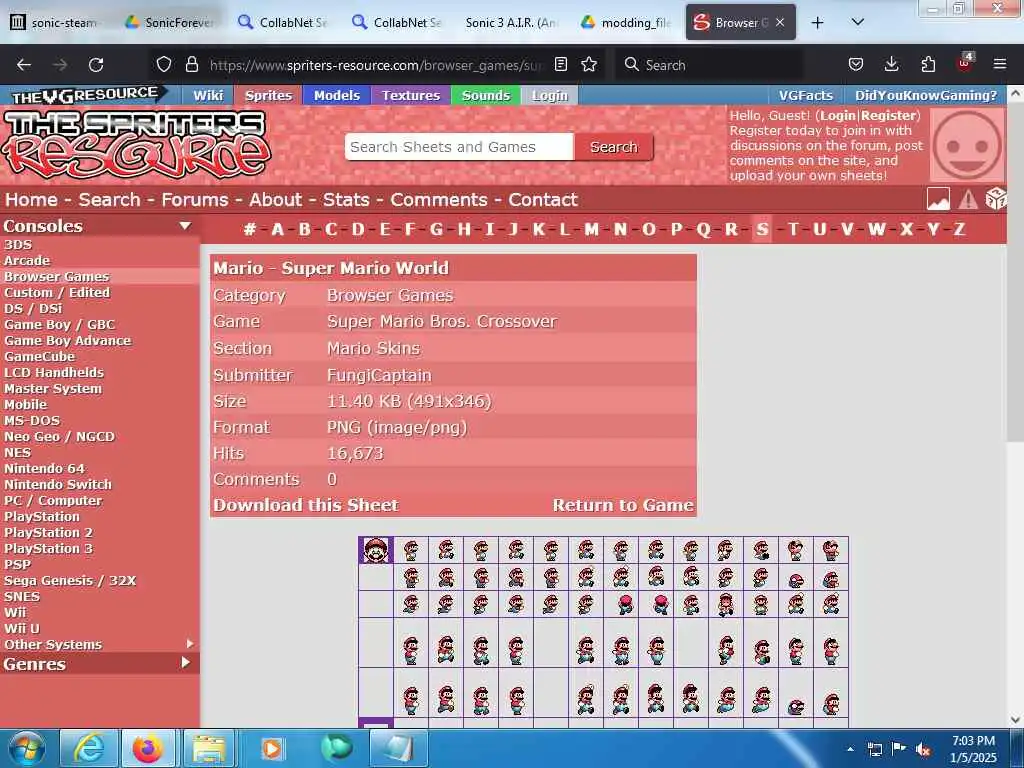This screenshot has height=768, width=1024.
Task: Bookmark this page with the star icon
Action: pyautogui.click(x=589, y=64)
